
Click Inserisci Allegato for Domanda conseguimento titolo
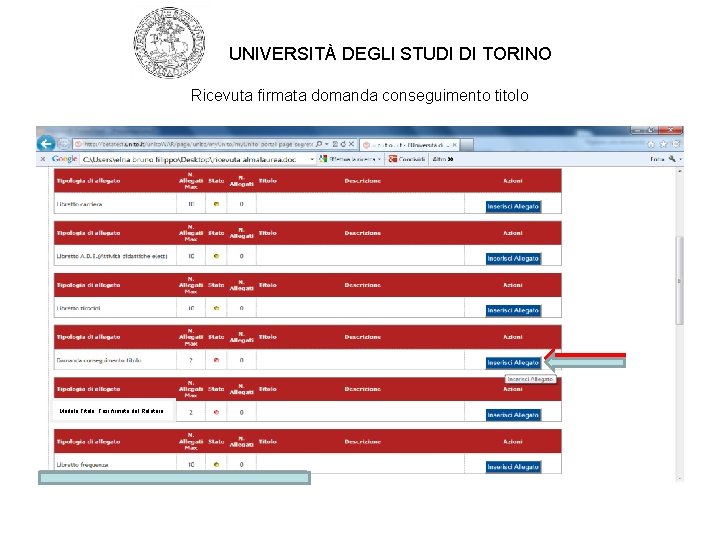[x=513, y=363]
